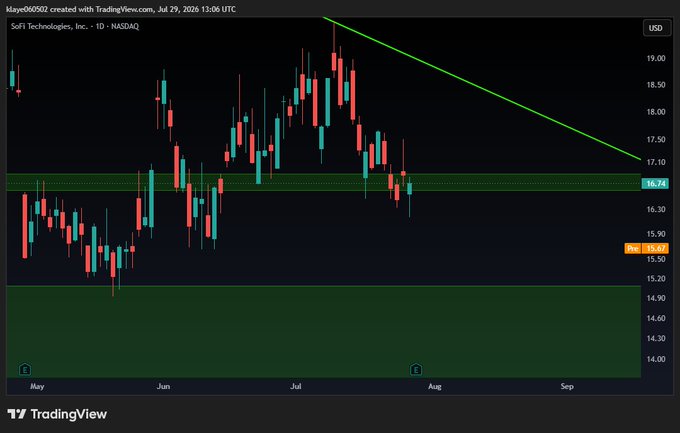This screenshot has height=433, width=680.
Task: Click the 18.00 price axis label
Action: coord(656,112)
